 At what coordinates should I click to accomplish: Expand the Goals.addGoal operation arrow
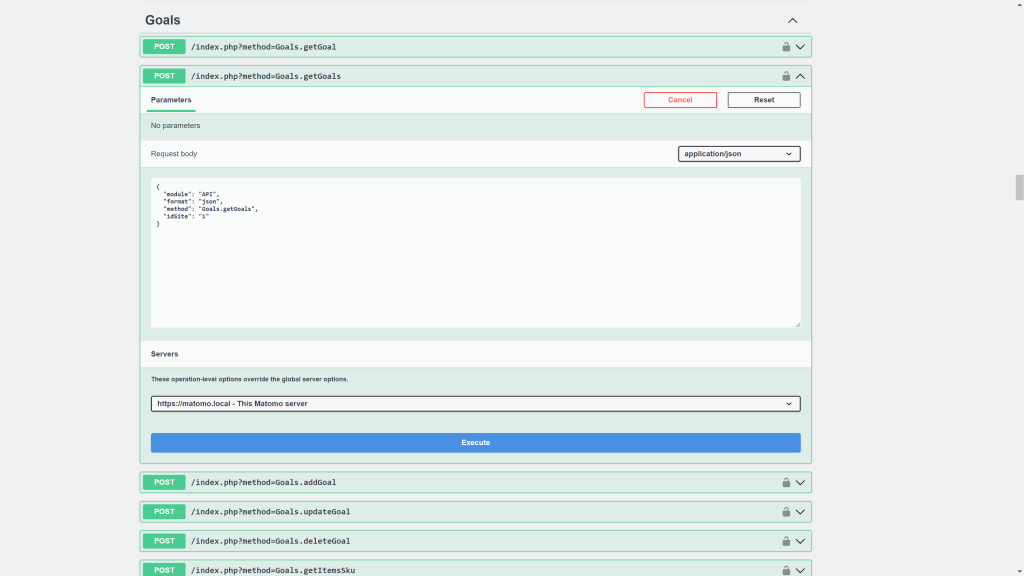tap(800, 482)
